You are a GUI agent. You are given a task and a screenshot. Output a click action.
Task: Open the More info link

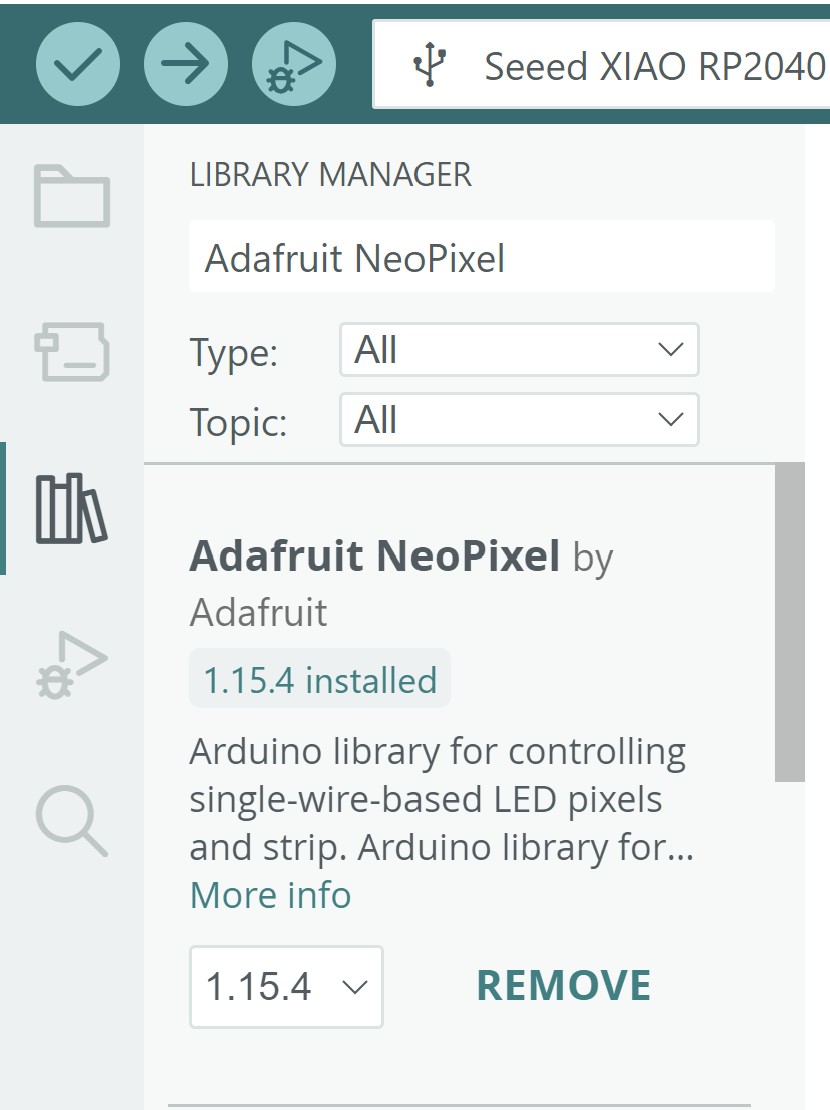pos(270,895)
